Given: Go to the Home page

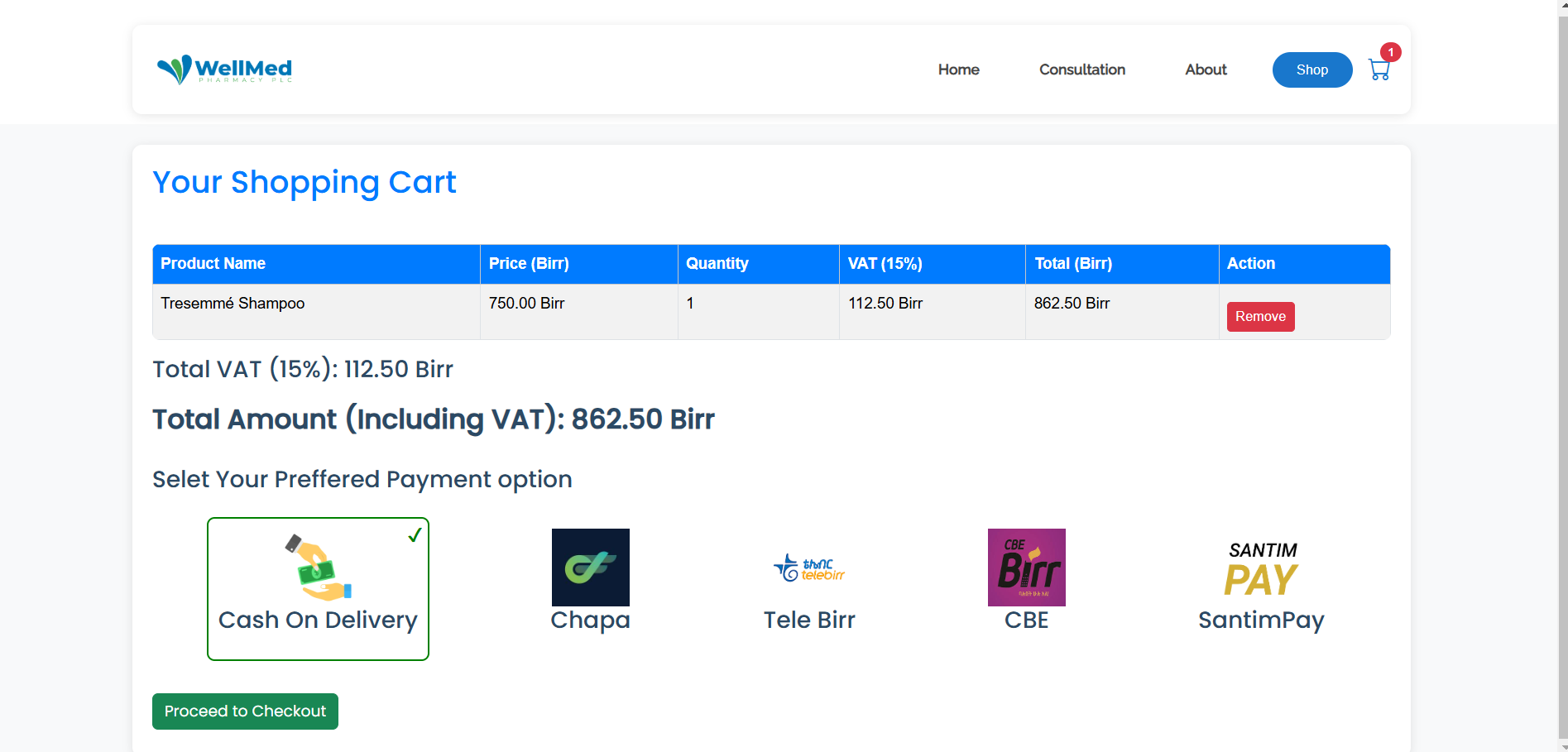Looking at the screenshot, I should coord(958,69).
